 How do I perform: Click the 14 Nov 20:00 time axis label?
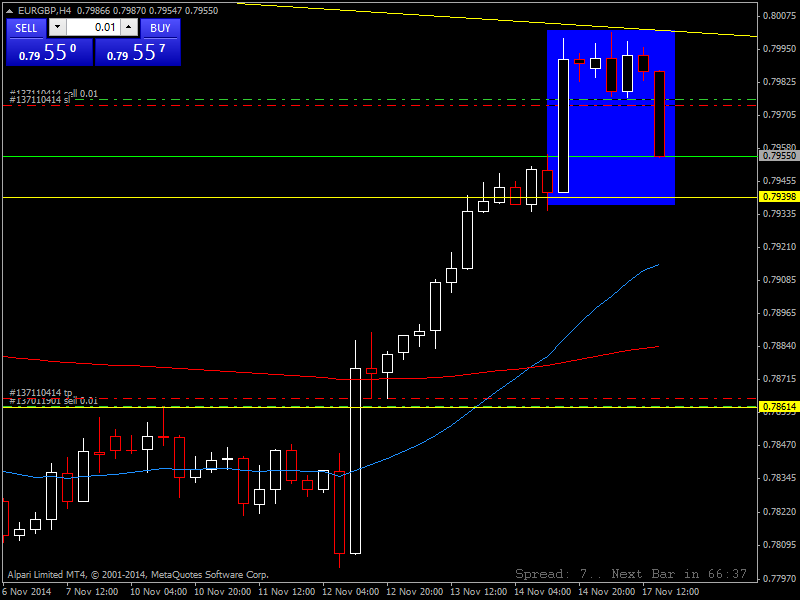tap(607, 592)
